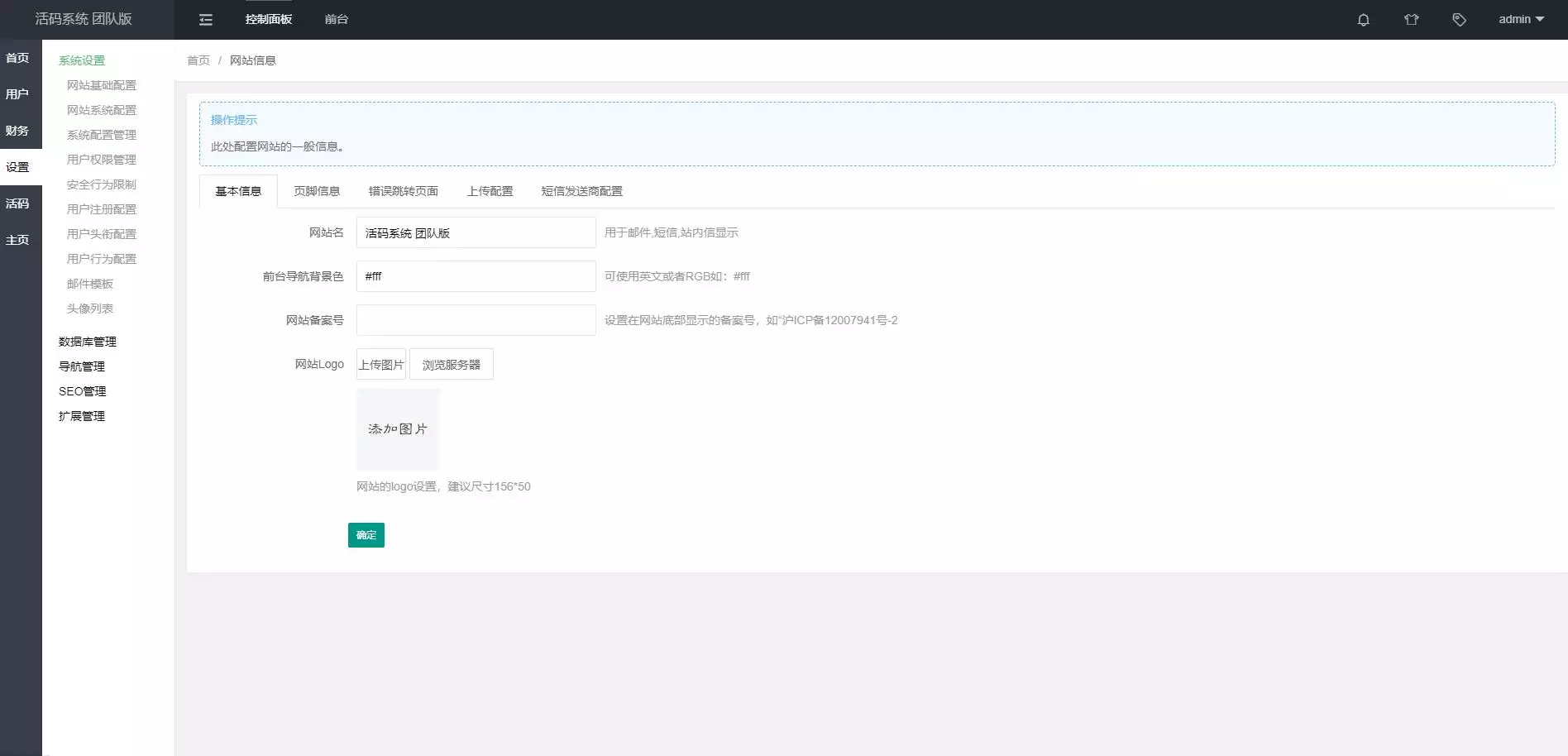
Task: Select the 用户注册配置 menu entry
Action: coord(101,209)
